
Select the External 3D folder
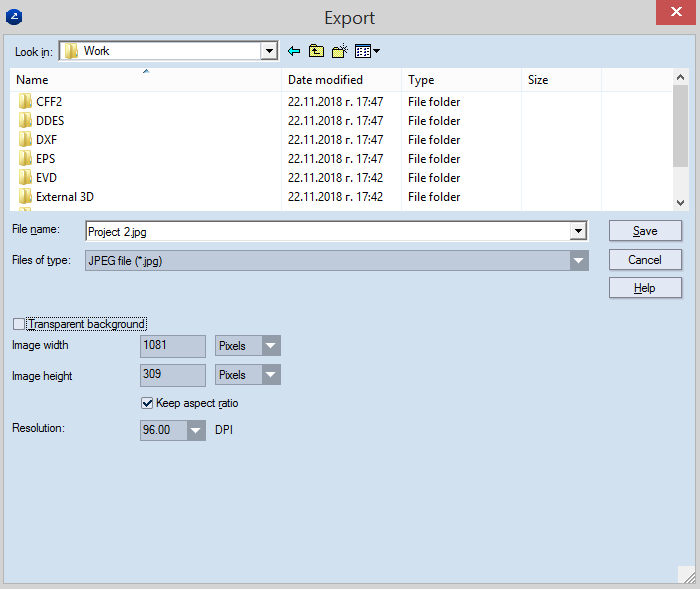pos(64,197)
